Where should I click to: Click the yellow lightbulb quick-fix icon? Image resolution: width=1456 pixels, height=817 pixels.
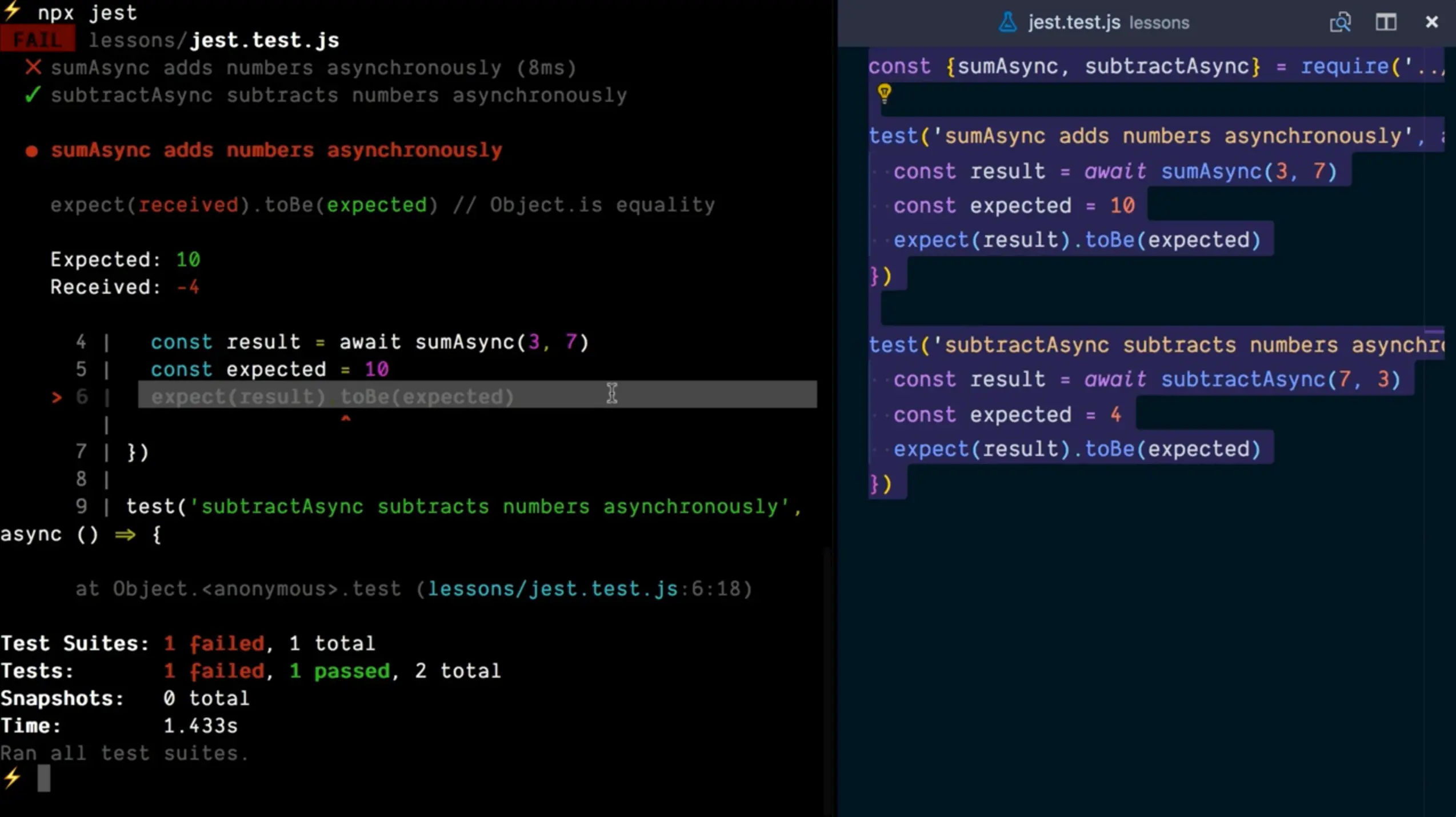tap(884, 93)
